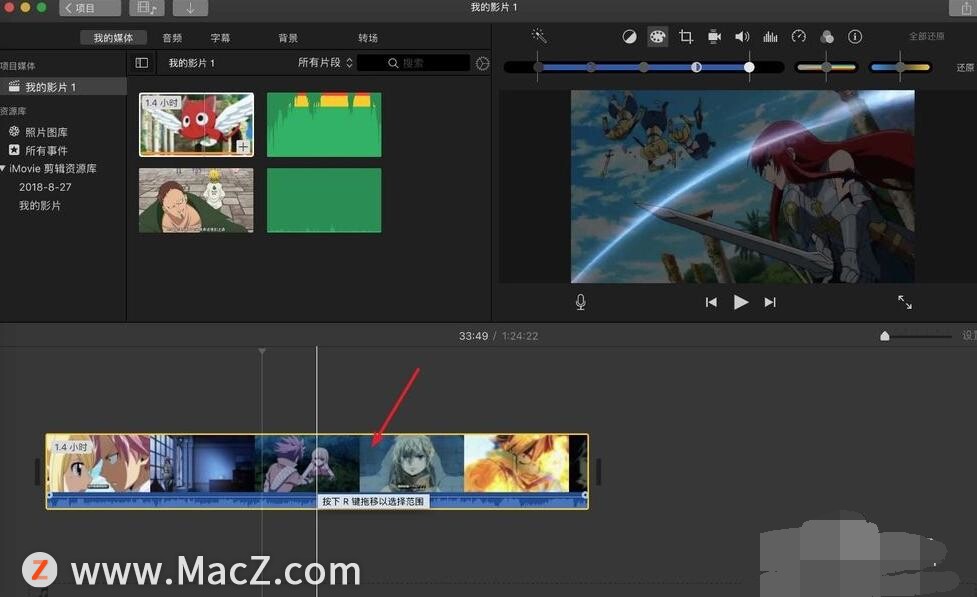Collapse the iMovie 剪辑资源库 library

(3, 168)
